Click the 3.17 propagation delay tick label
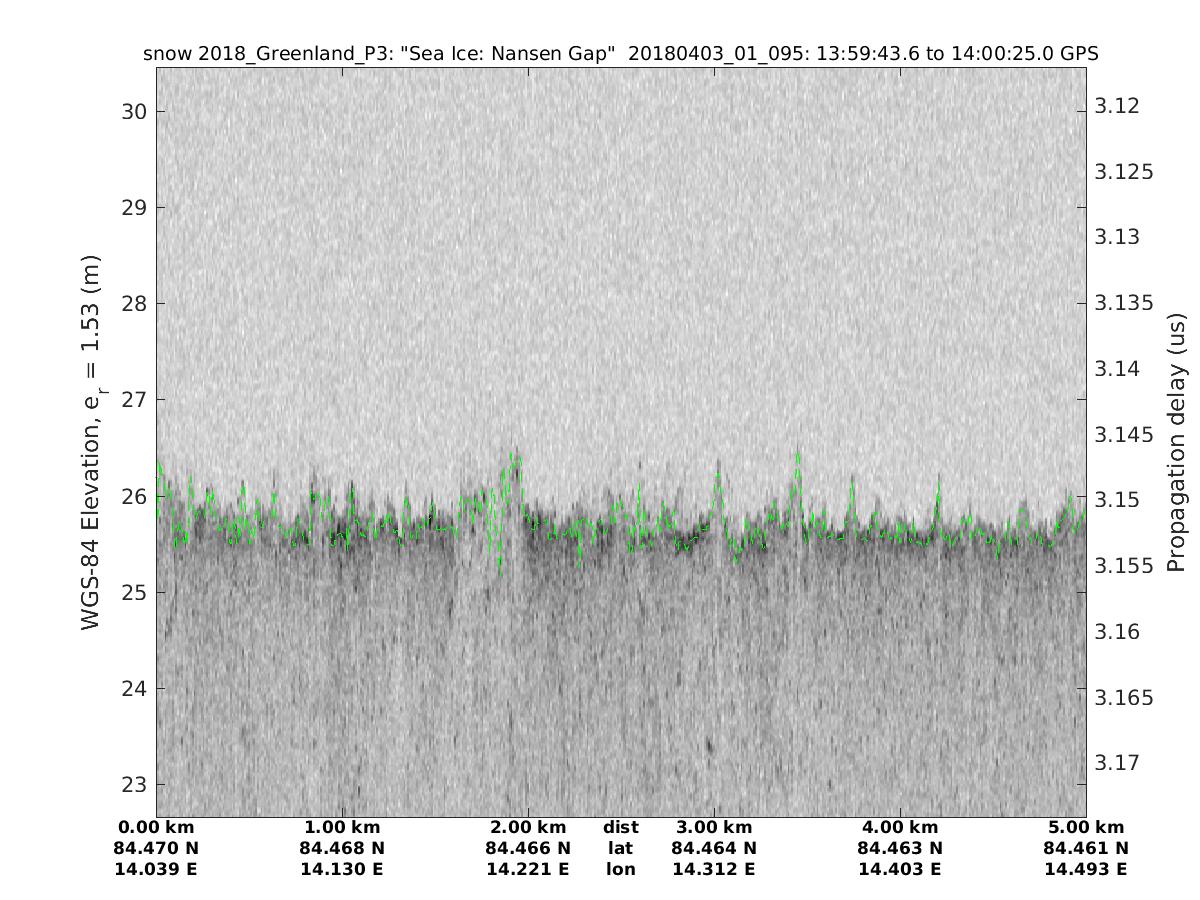 [1117, 763]
